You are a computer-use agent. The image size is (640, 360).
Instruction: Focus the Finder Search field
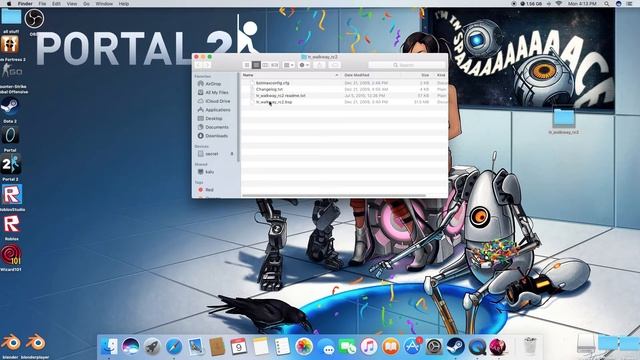(407, 65)
